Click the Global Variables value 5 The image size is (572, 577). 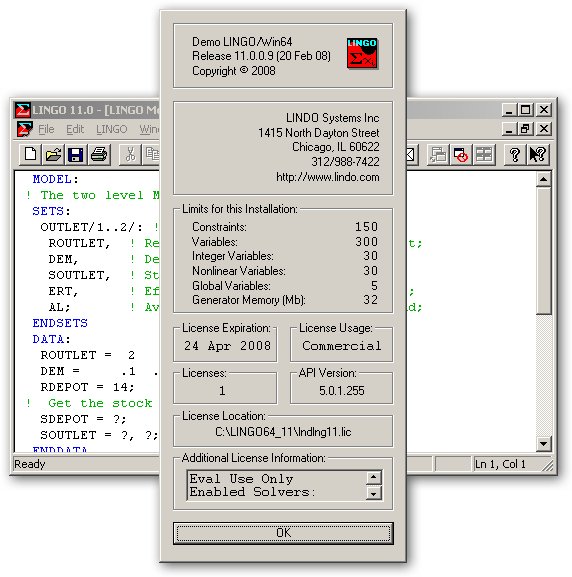[374, 286]
